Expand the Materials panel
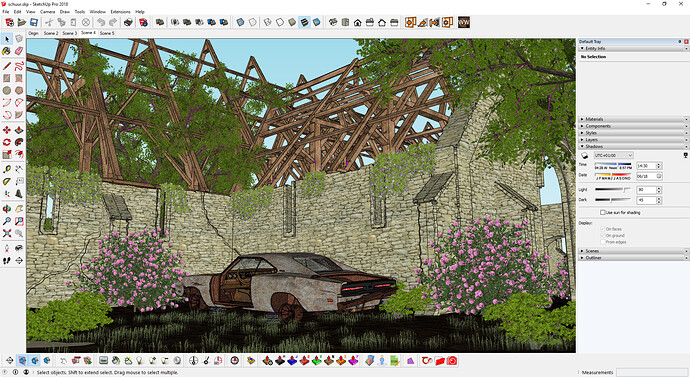 coord(633,119)
